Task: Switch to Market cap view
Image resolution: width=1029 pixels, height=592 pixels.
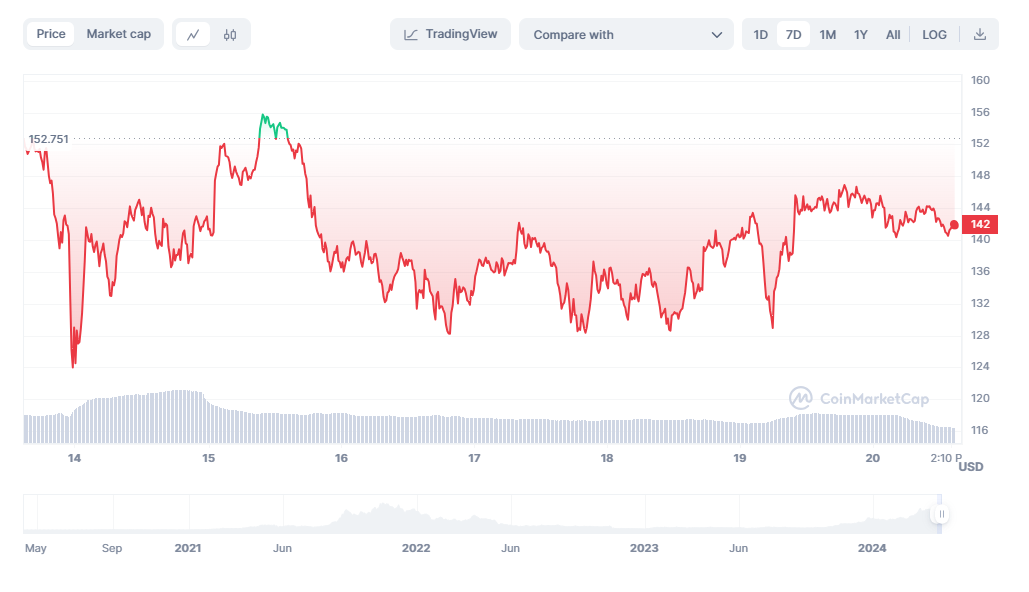Action: [x=118, y=34]
